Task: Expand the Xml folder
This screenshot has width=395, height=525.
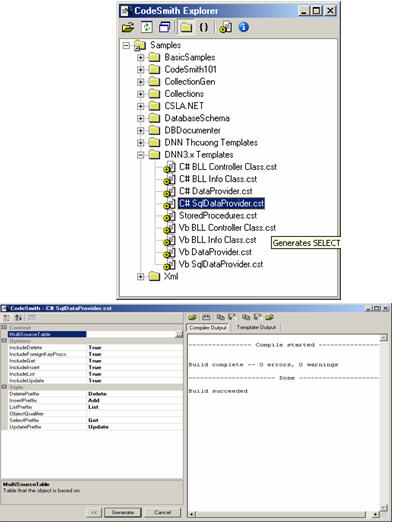Action: [141, 277]
